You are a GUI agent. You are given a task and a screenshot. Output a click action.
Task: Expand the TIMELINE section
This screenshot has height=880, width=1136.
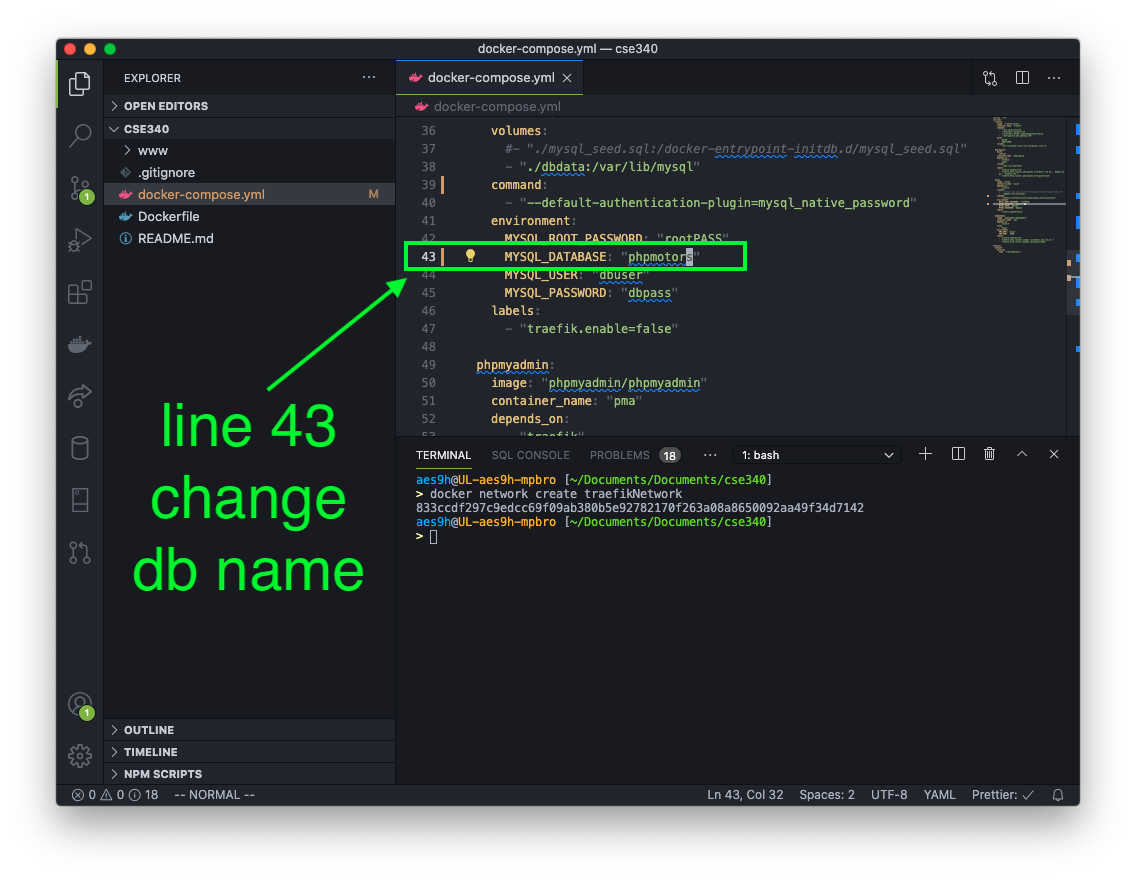(x=250, y=752)
